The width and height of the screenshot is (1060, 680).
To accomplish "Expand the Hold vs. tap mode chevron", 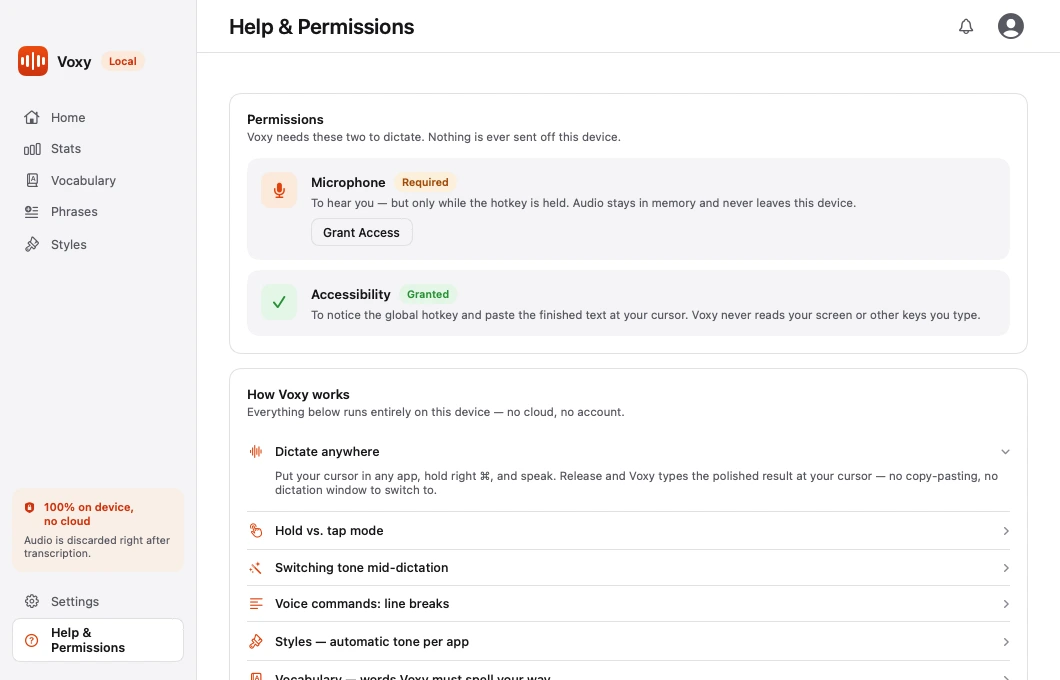I will coord(1006,531).
